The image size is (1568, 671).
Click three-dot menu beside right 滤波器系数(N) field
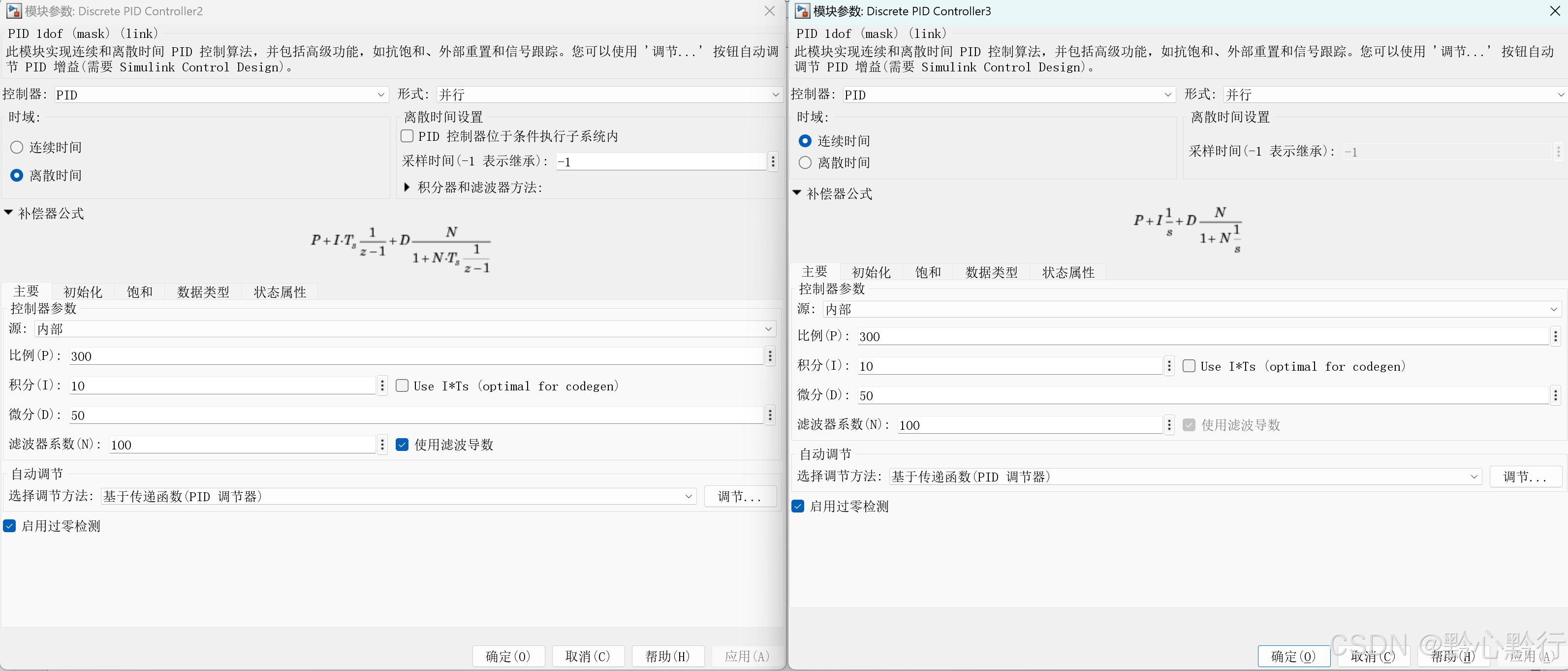click(x=1169, y=425)
